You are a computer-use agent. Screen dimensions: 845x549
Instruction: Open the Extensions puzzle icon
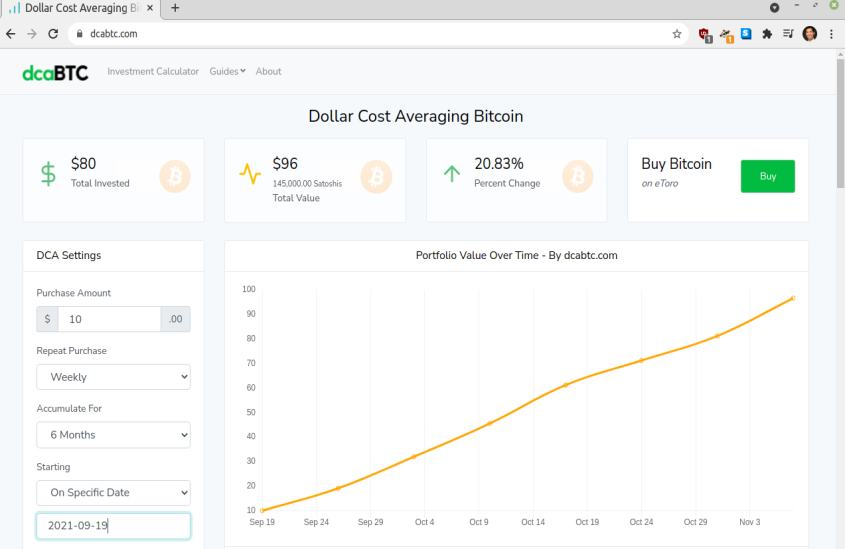click(x=767, y=34)
